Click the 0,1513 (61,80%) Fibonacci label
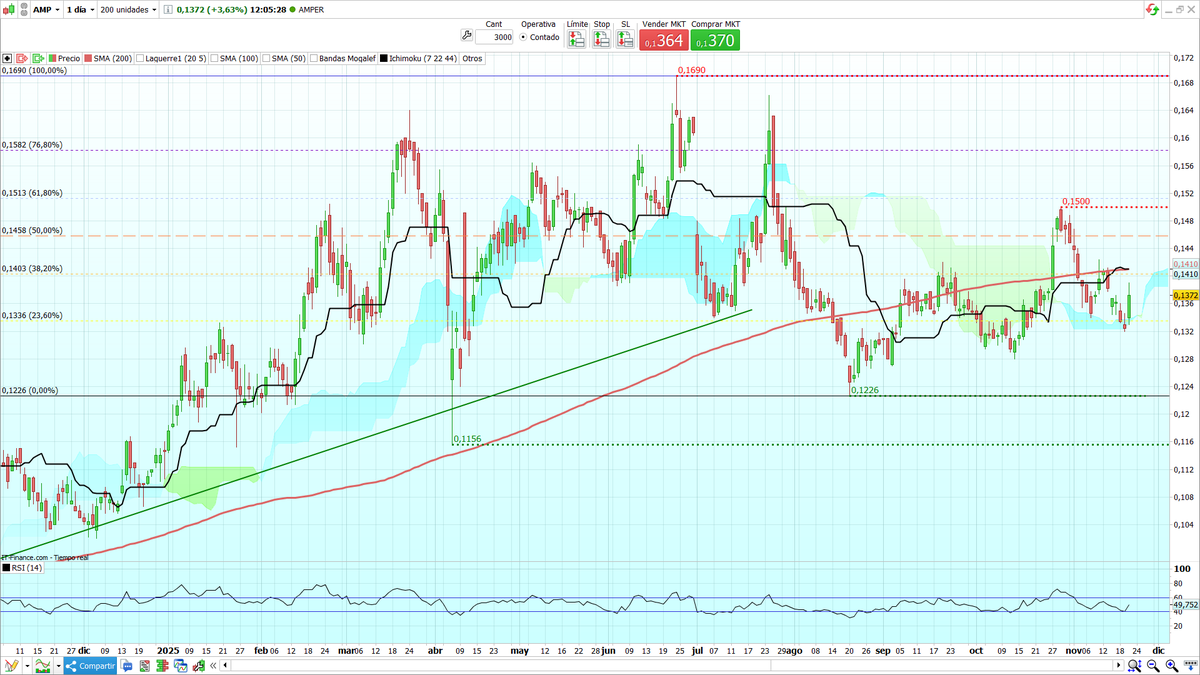Screen dimensions: 1200x675 click(32, 193)
